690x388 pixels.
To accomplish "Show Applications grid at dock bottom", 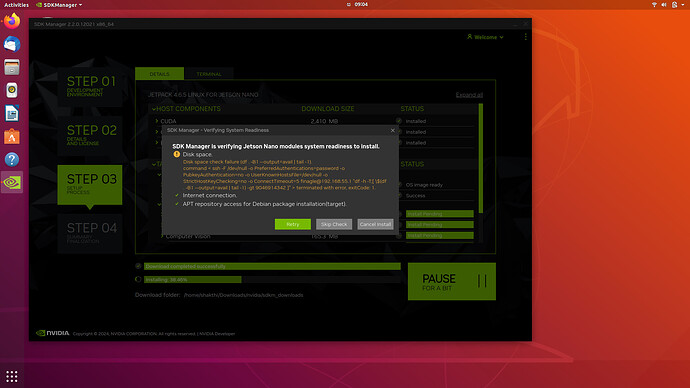I will point(12,376).
